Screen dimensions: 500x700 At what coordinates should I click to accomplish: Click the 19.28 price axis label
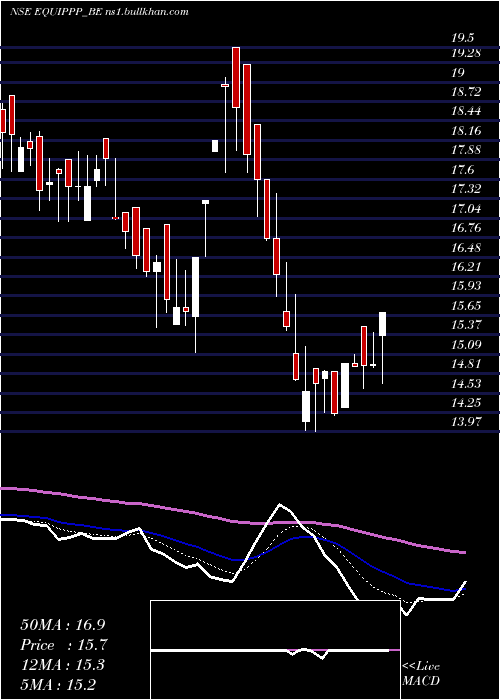point(466,53)
